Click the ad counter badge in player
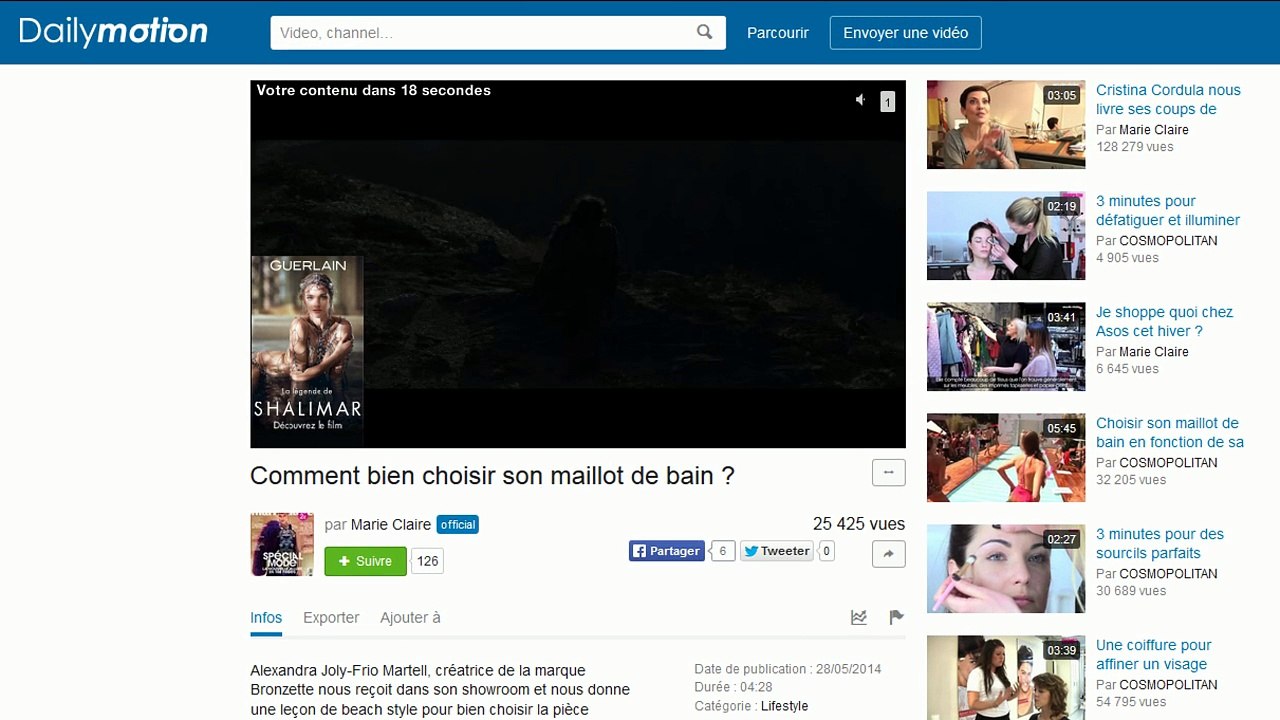This screenshot has height=720, width=1280. click(x=887, y=101)
